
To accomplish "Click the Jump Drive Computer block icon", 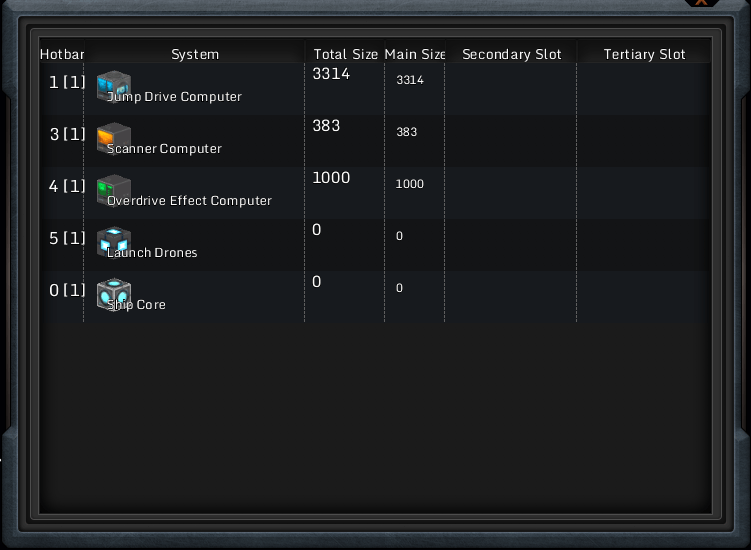I will tap(113, 84).
